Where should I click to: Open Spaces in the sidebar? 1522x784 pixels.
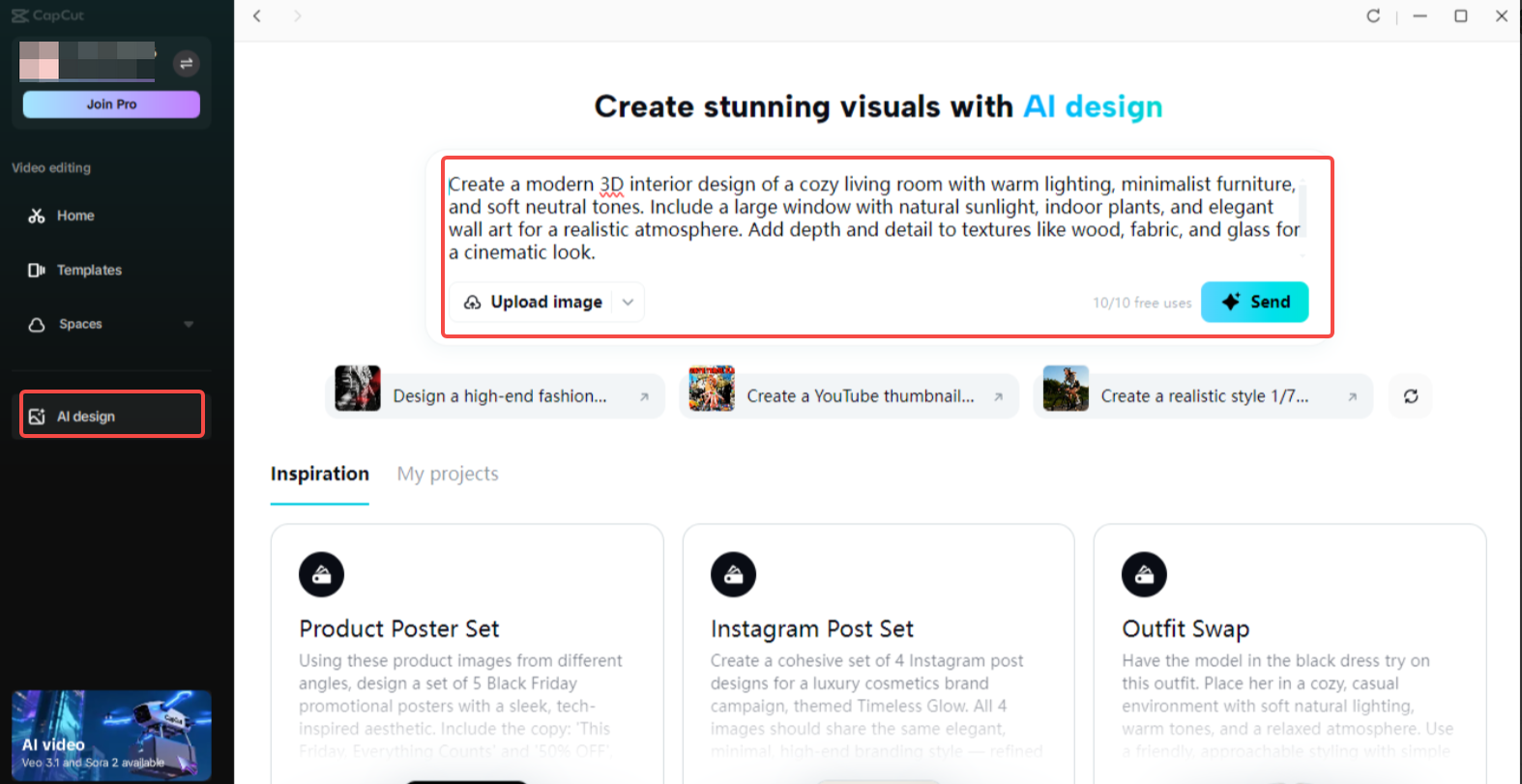pyautogui.click(x=111, y=324)
